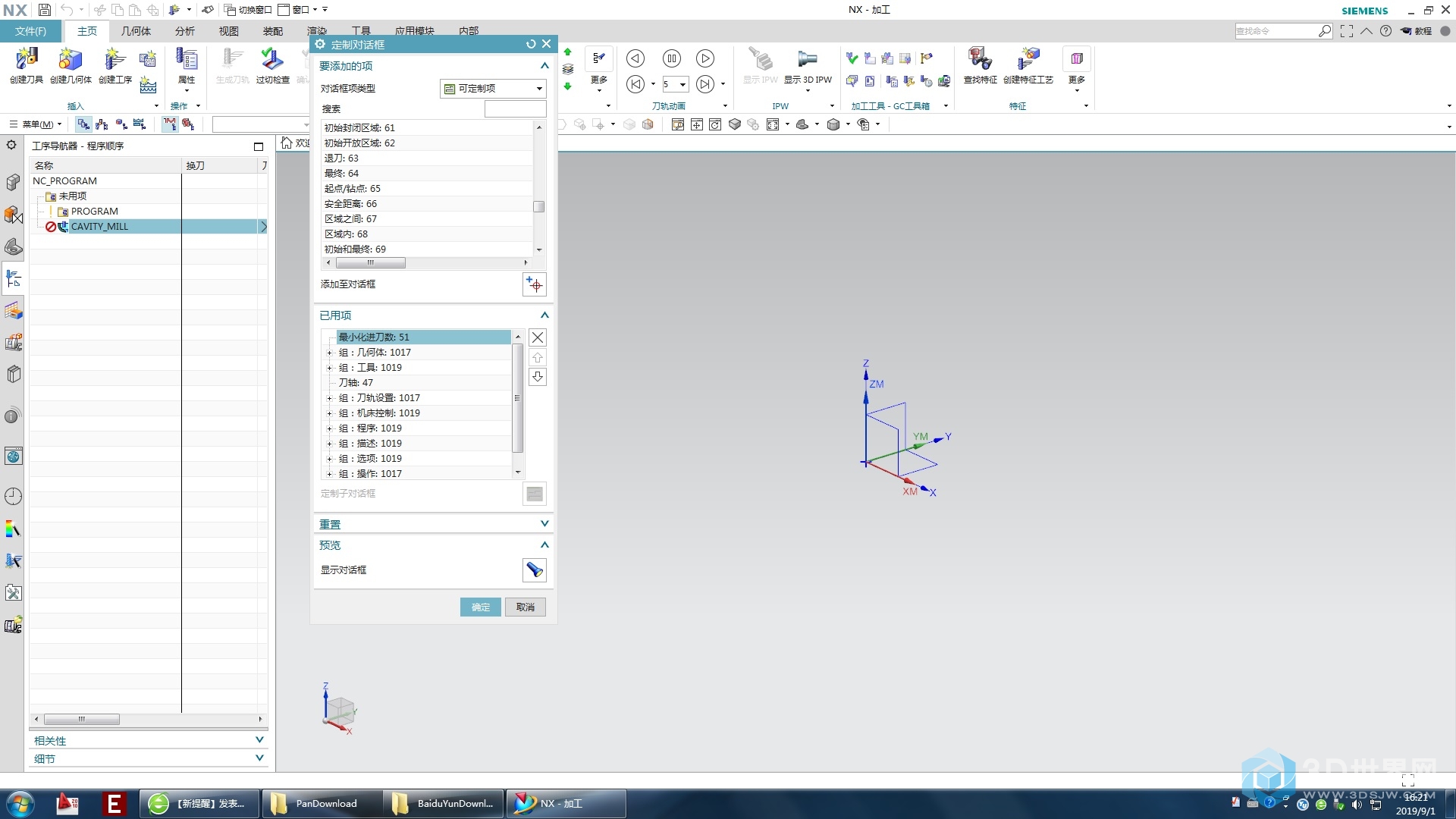Screen dimensions: 1456x819
Task: Pause the tool path animation
Action: [671, 58]
